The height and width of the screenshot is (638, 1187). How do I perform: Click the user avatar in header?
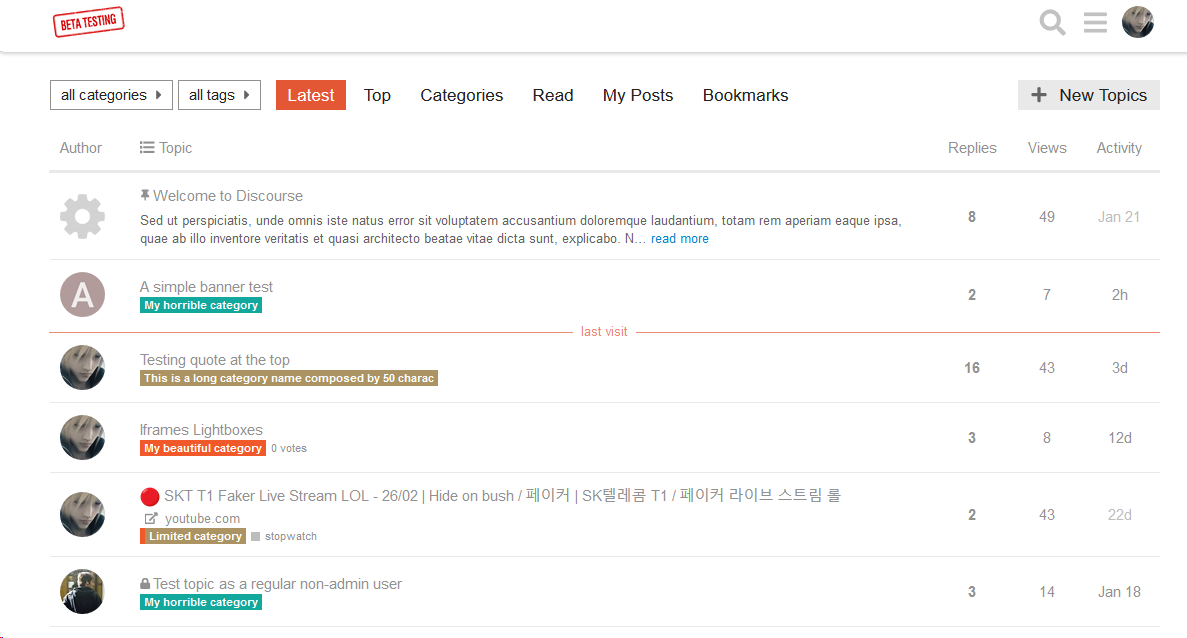pyautogui.click(x=1137, y=22)
